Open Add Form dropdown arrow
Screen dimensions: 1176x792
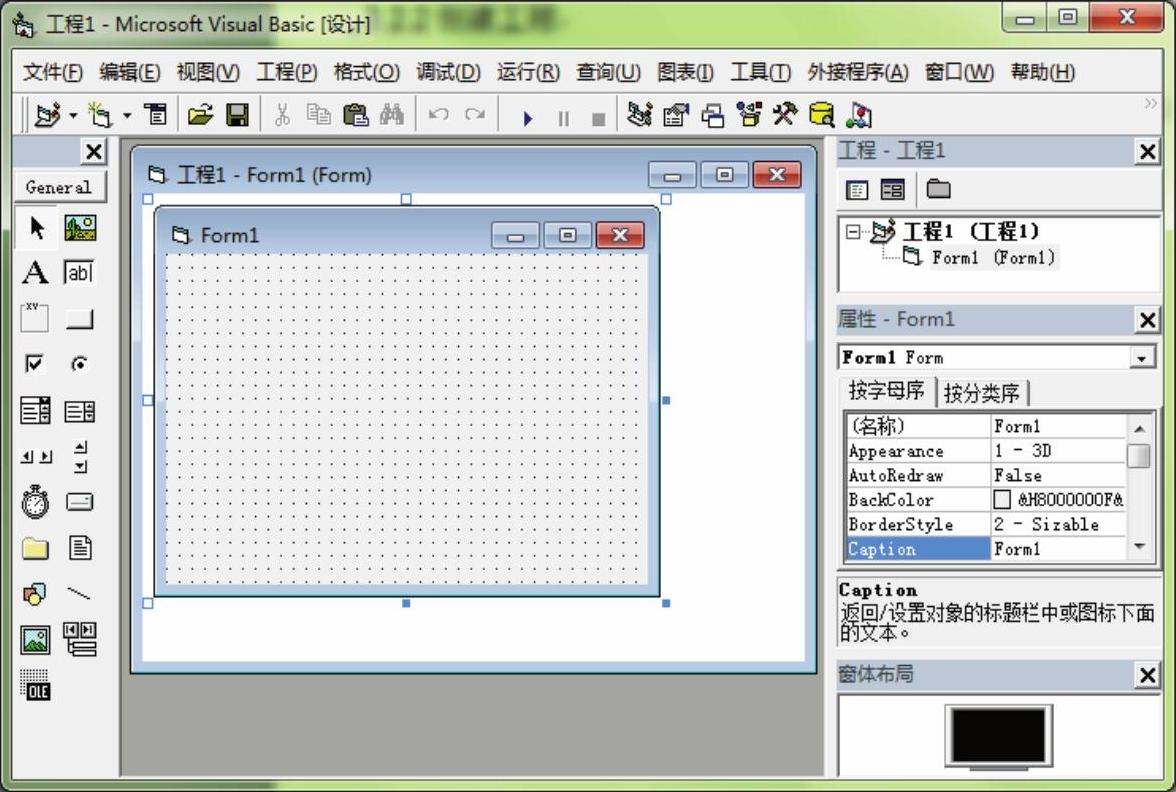point(127,116)
